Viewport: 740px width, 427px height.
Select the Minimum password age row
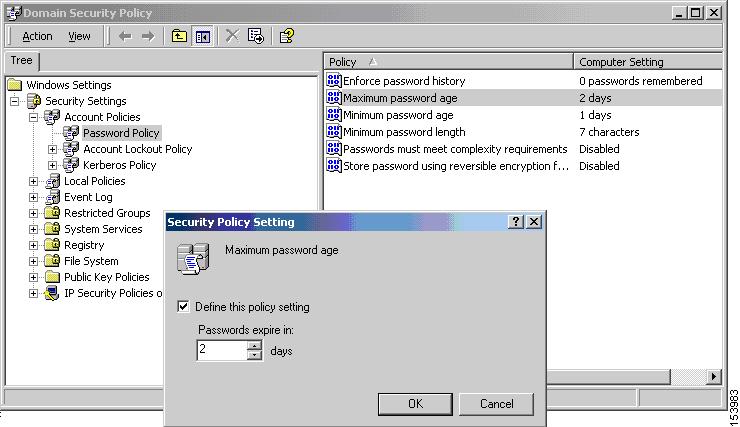tap(523, 115)
